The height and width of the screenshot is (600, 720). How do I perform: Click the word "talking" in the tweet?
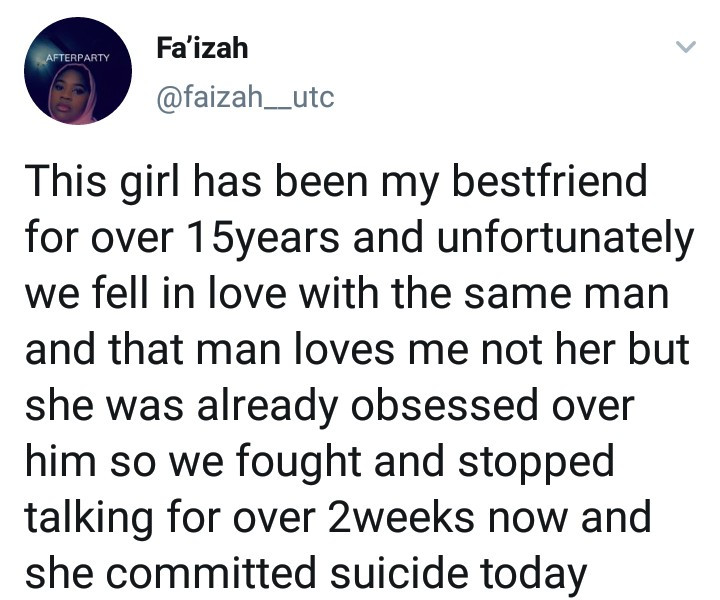coord(89,519)
